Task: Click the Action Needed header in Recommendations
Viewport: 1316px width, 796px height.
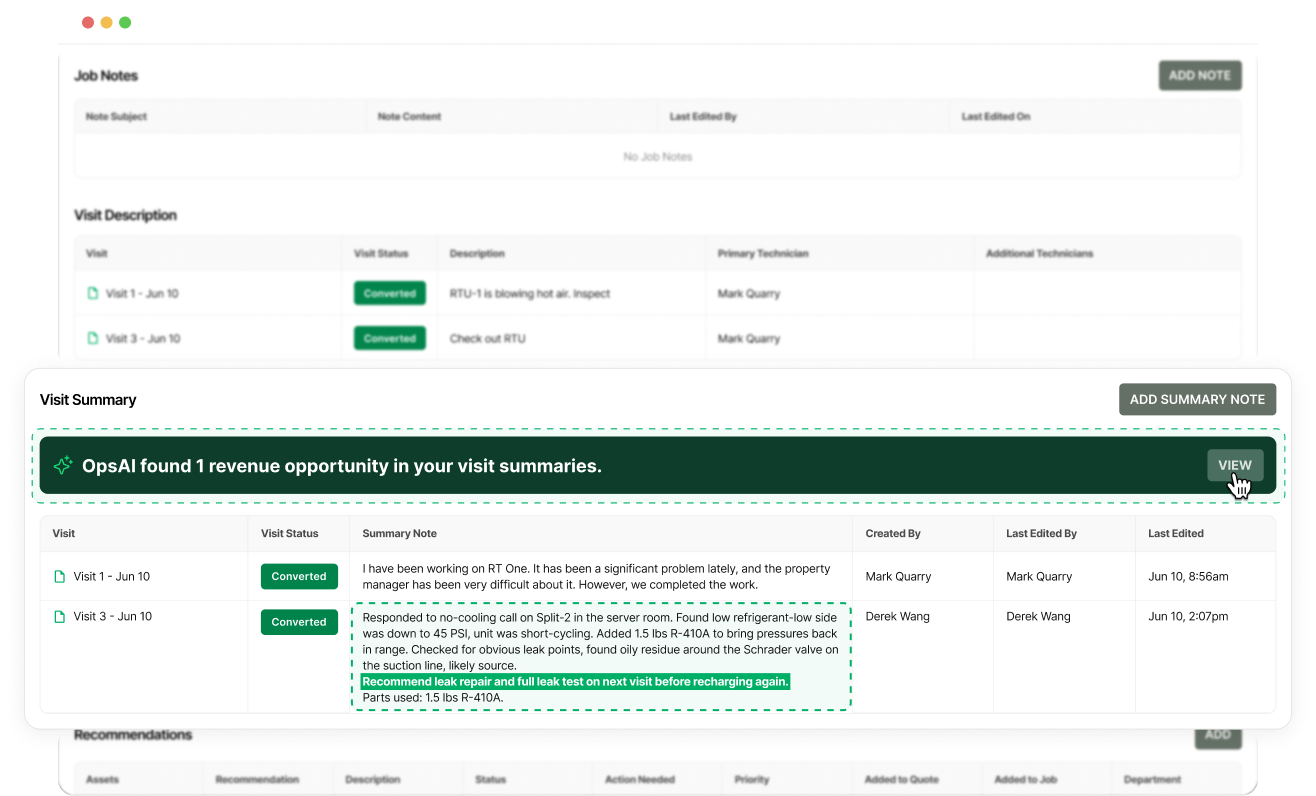Action: pos(640,780)
